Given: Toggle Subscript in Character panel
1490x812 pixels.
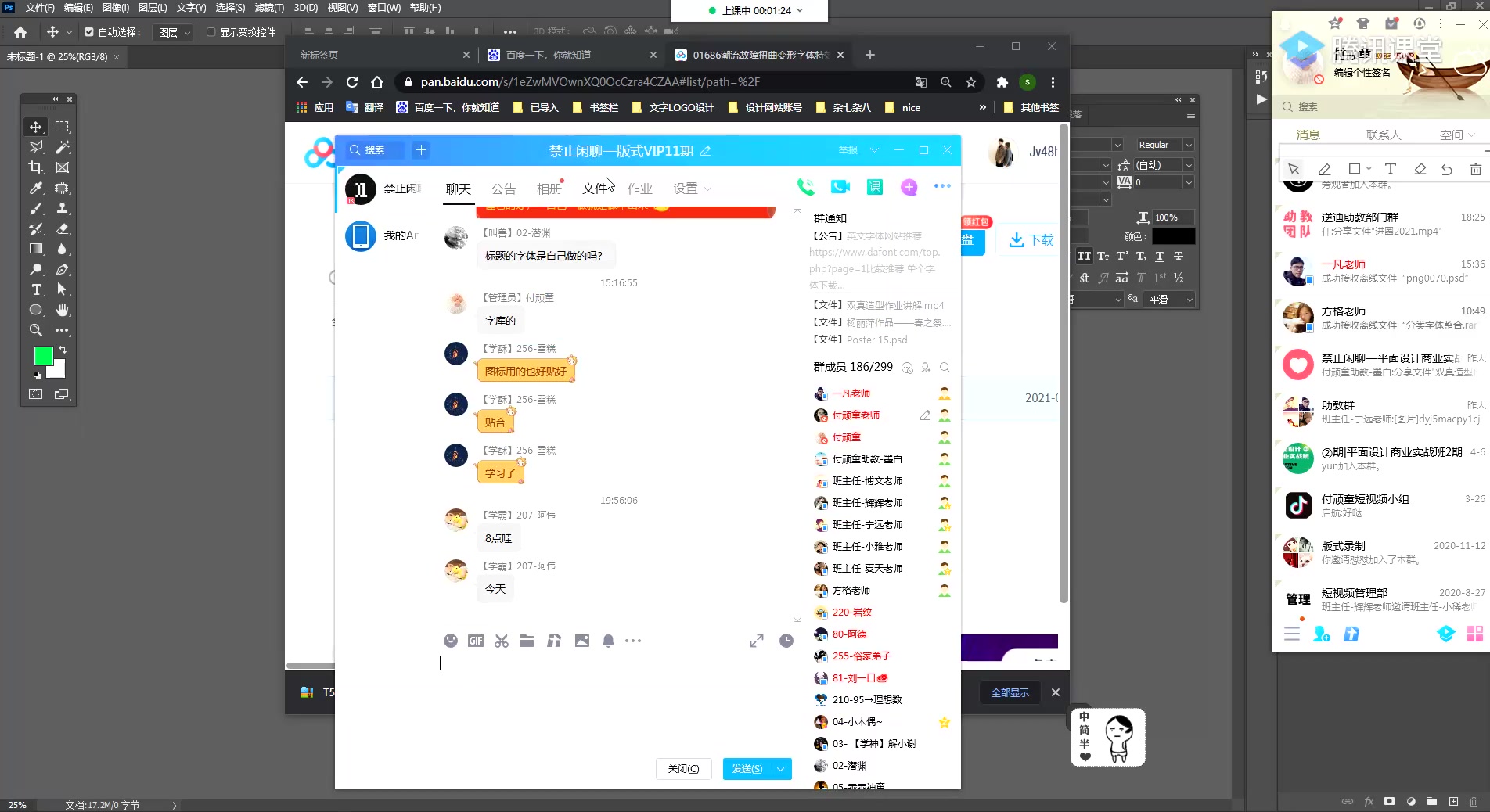Looking at the screenshot, I should coord(1141,256).
